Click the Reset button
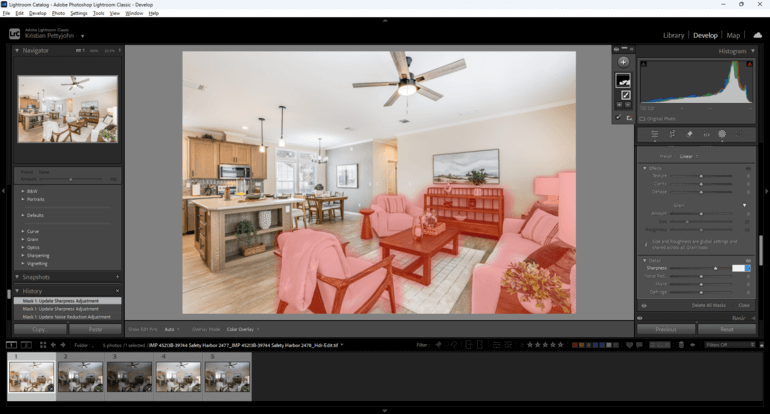This screenshot has height=414, width=770. pos(727,328)
